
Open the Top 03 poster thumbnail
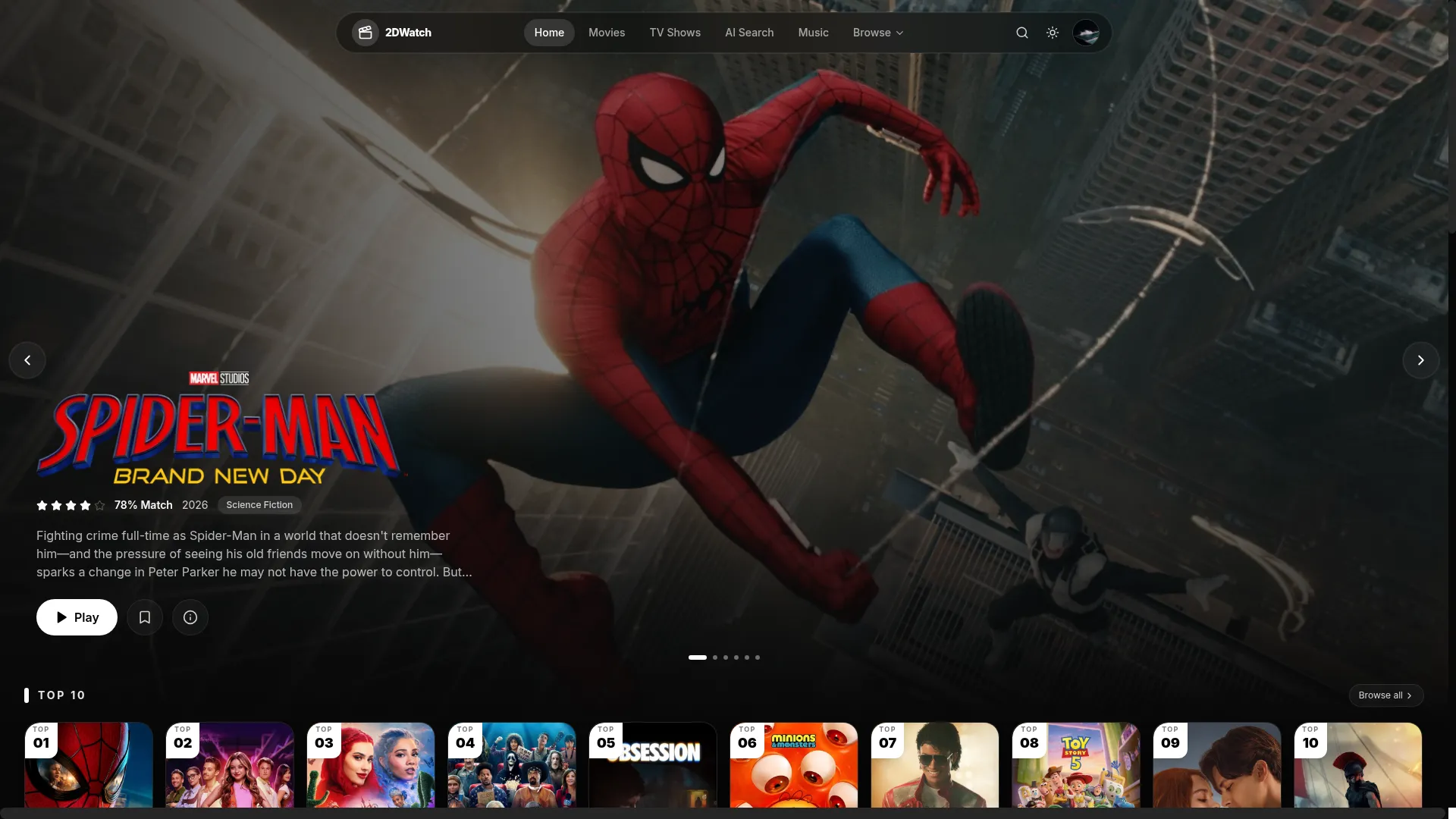click(371, 766)
